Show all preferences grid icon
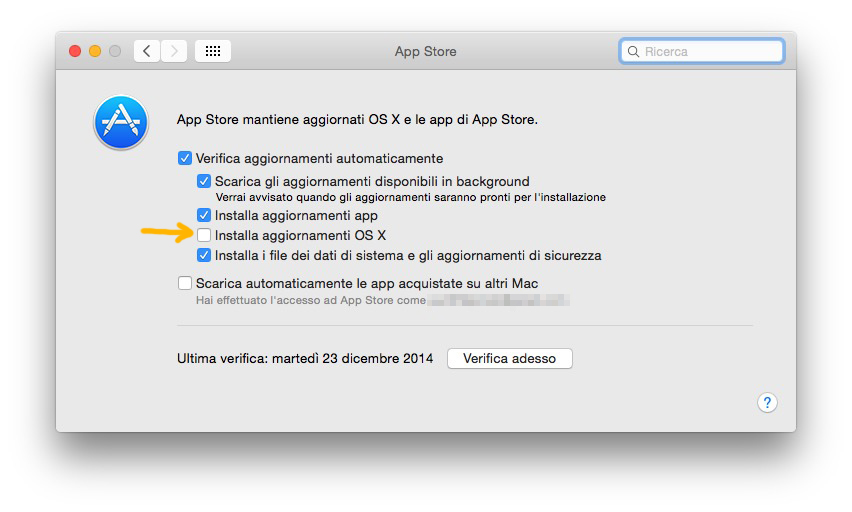 213,51
